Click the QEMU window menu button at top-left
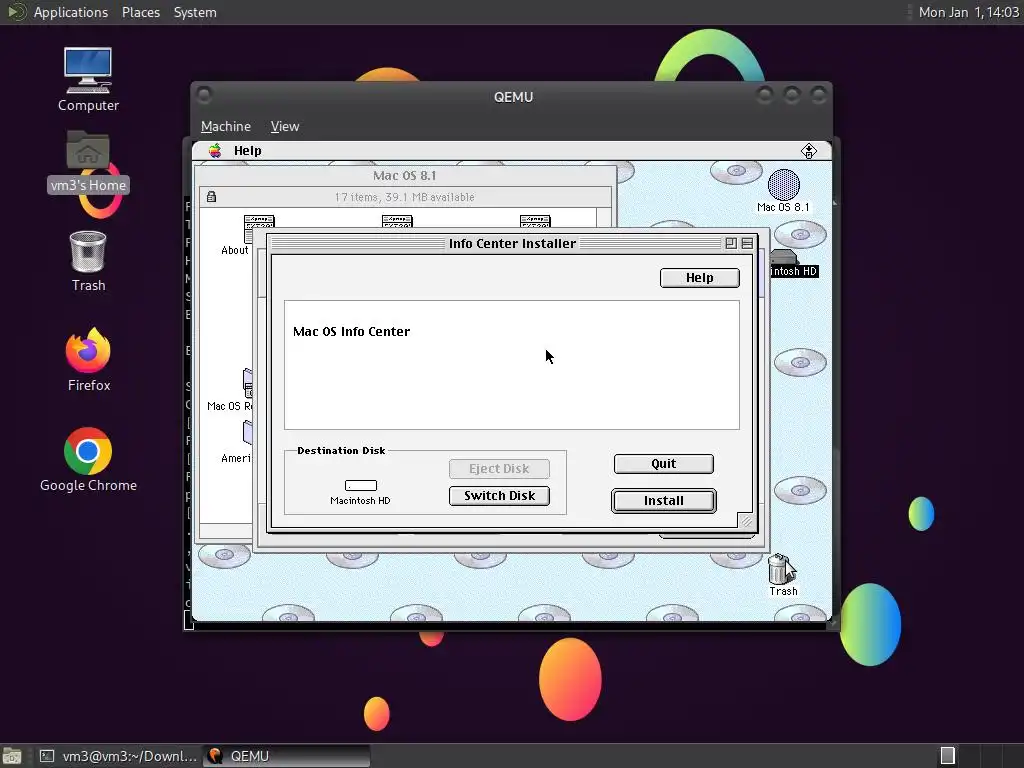Image resolution: width=1024 pixels, height=768 pixels. pyautogui.click(x=204, y=95)
